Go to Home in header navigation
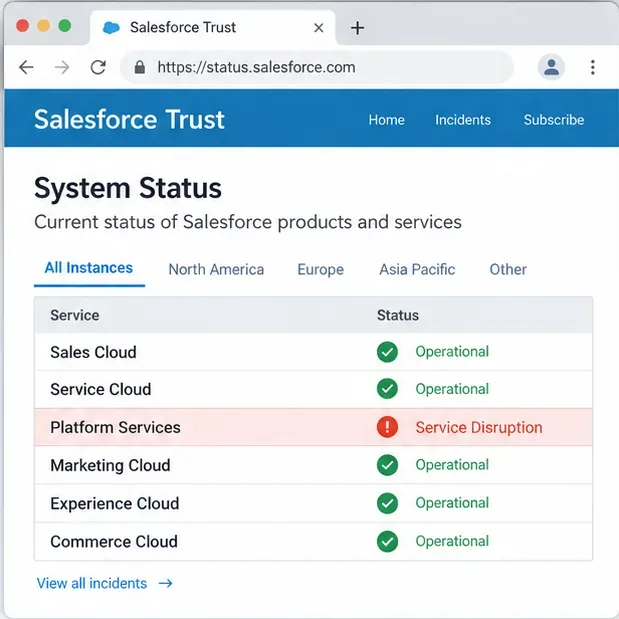Viewport: 619px width, 619px height. click(386, 120)
